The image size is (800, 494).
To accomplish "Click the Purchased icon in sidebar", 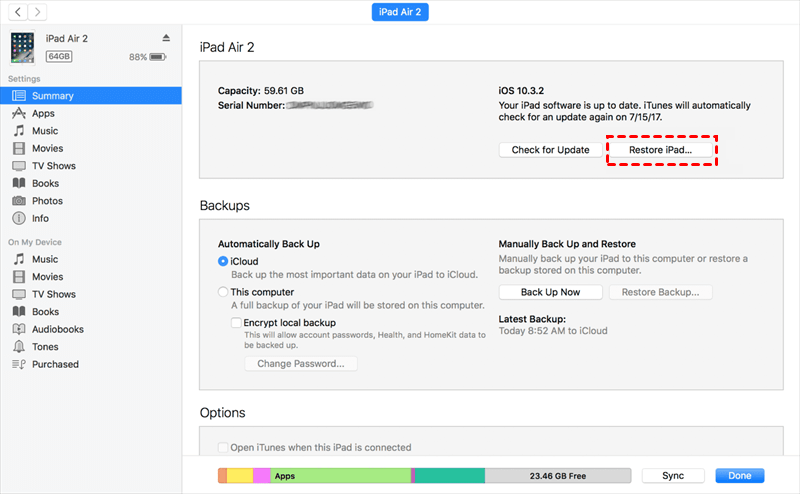I will coord(19,364).
